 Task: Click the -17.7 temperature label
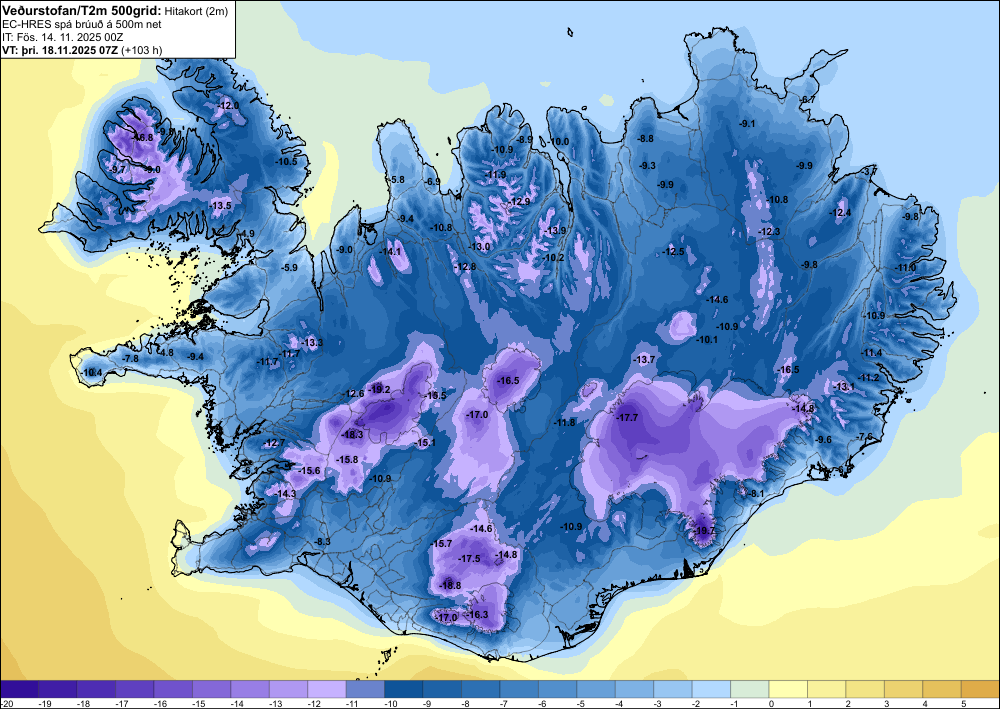(628, 417)
